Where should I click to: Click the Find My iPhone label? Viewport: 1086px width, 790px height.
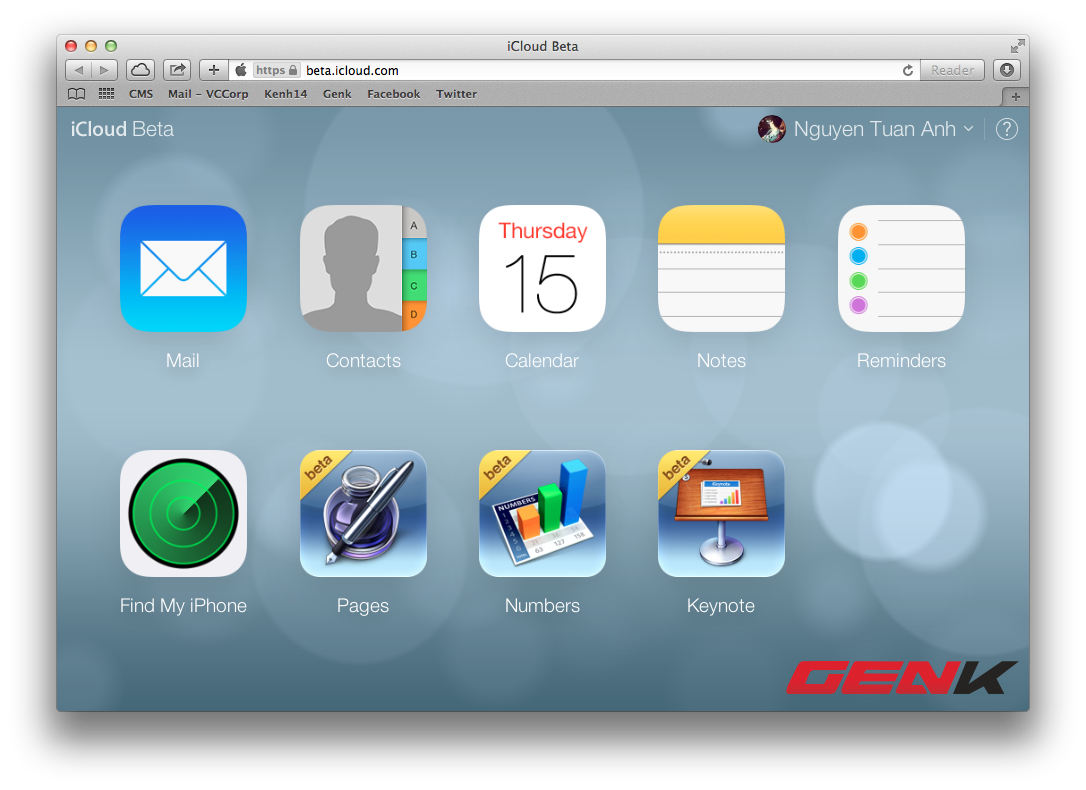[x=184, y=606]
